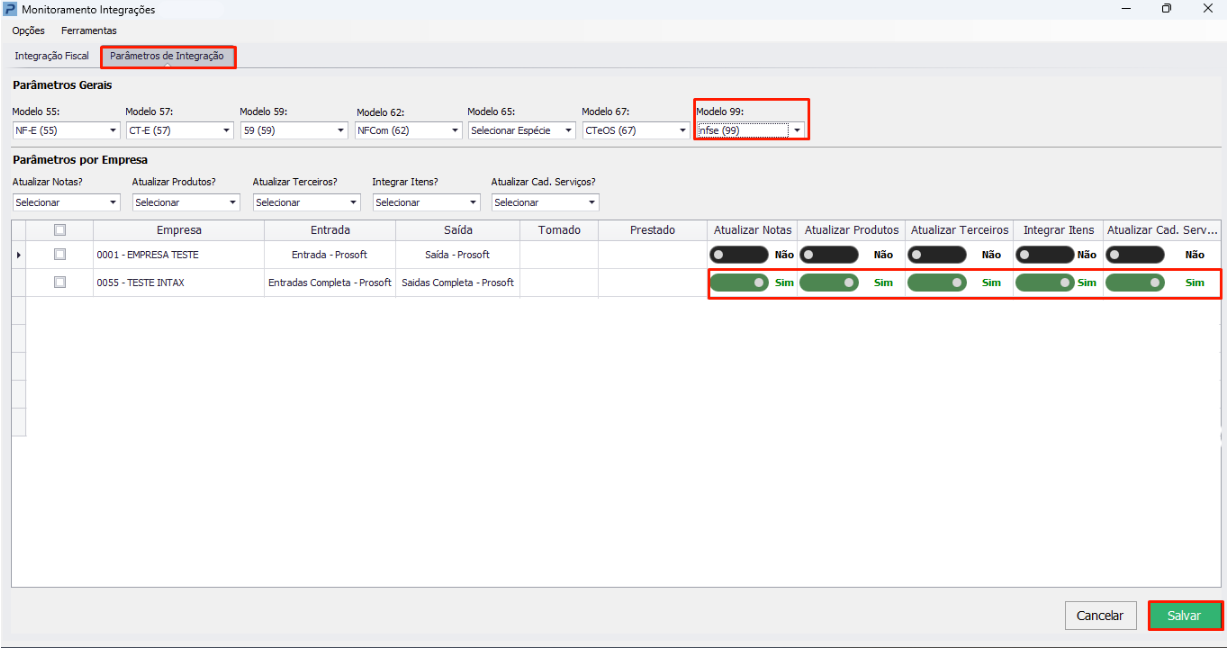Select the 0001 - EMPRESA TESTE cell
This screenshot has height=650, width=1231.
179,255
